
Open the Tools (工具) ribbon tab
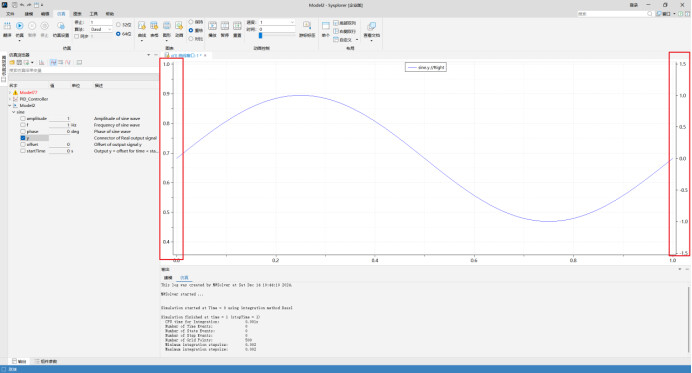point(94,14)
